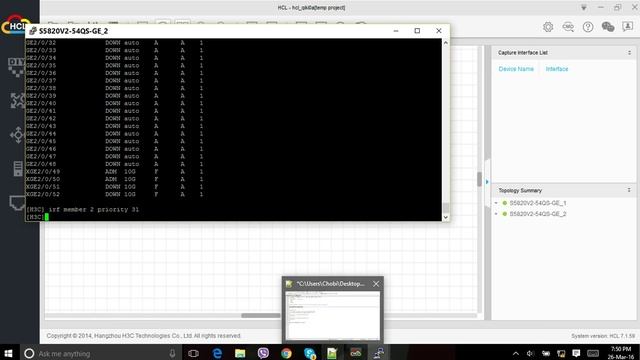The image size is (640, 360).
Task: Click the text 'irf member 2 priority 31'
Action: pyautogui.click(x=94, y=209)
